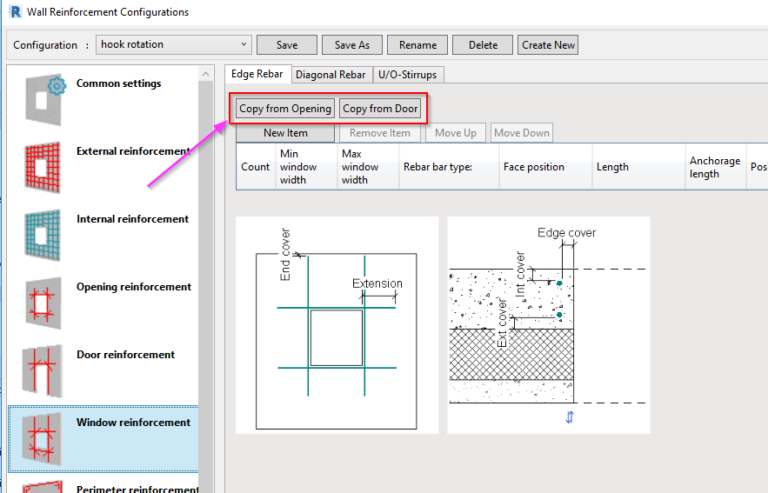
Task: Click the Rebar bar type column header
Action: click(449, 167)
